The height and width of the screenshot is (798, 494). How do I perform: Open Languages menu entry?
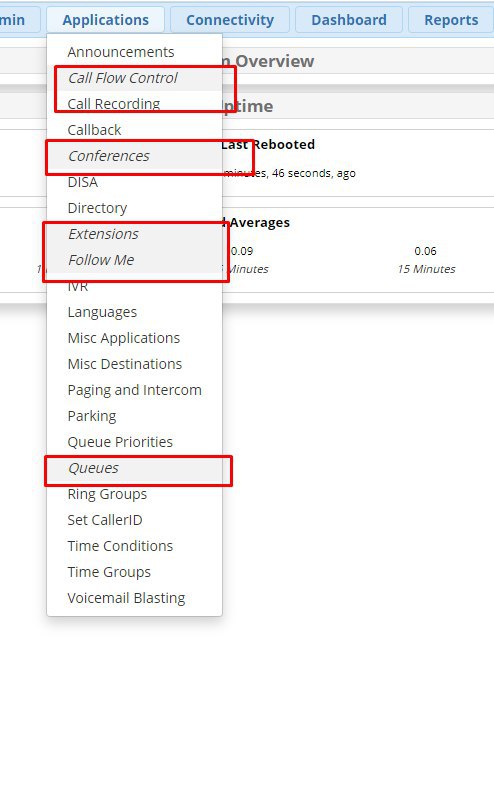[134, 312]
